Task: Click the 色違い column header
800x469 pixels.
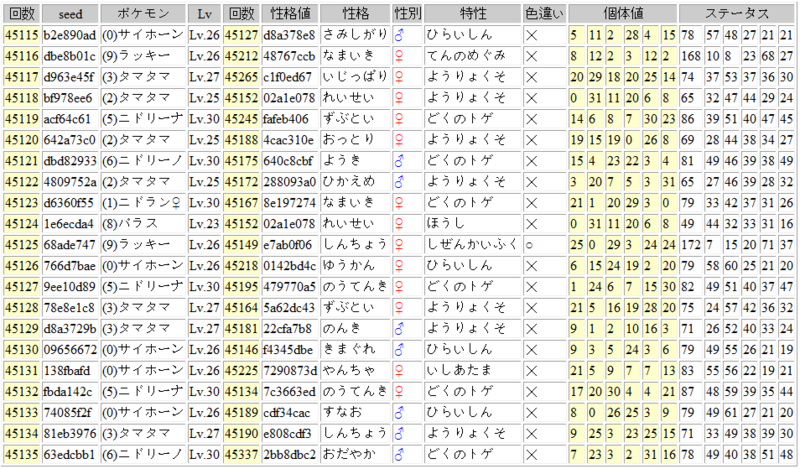Action: [x=545, y=14]
